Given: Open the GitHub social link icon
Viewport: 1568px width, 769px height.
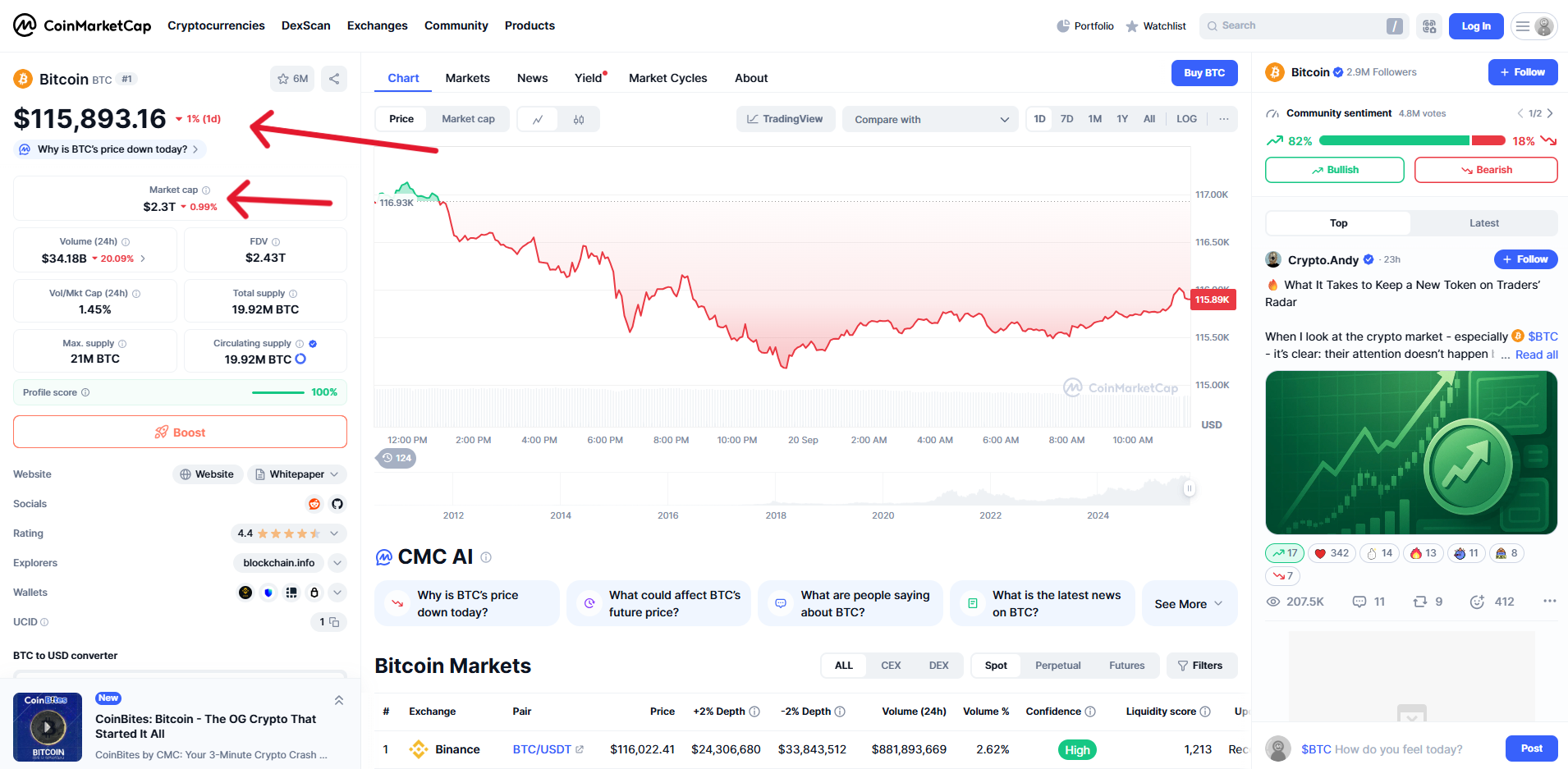Looking at the screenshot, I should point(337,504).
